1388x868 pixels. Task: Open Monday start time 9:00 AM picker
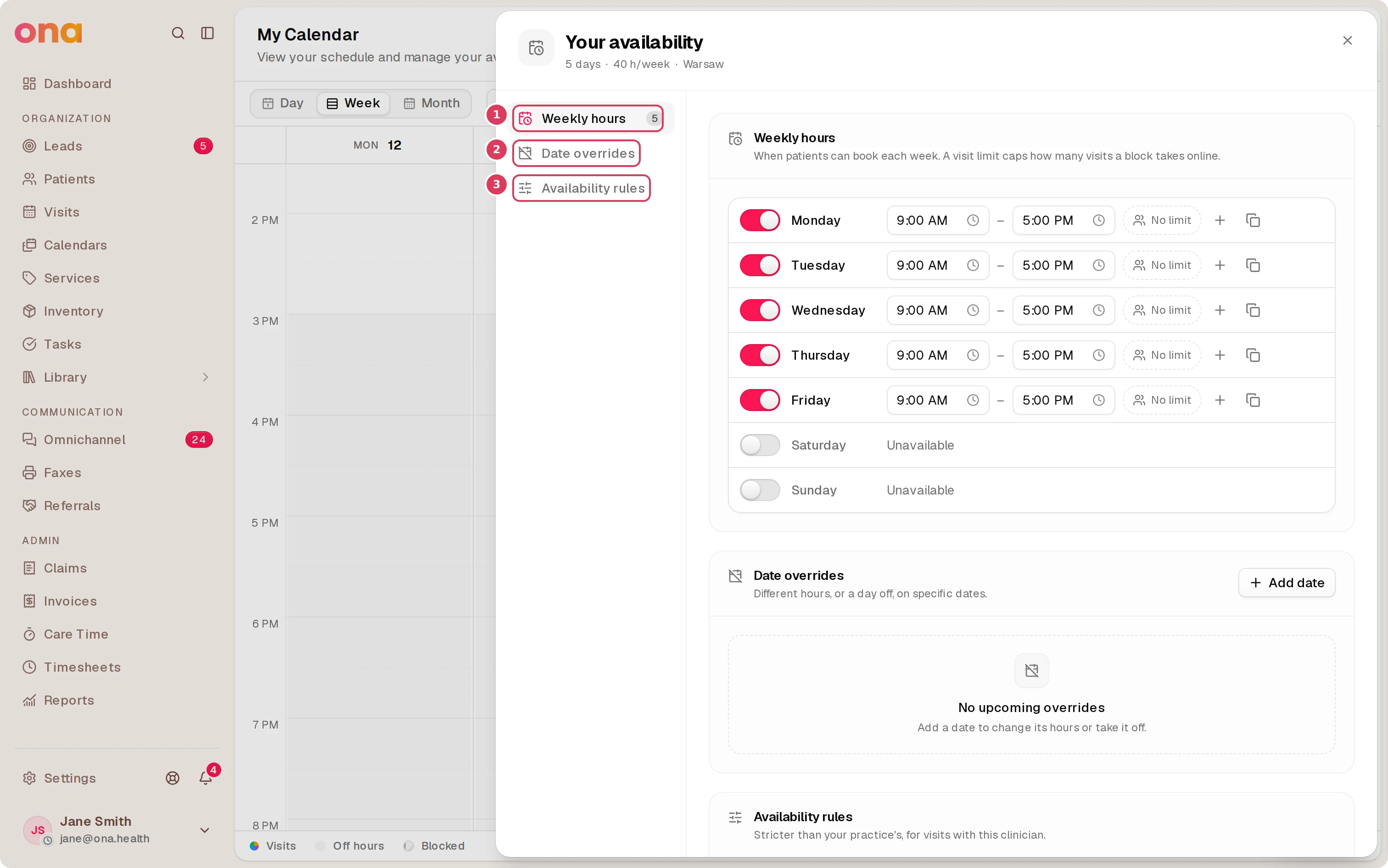(937, 221)
